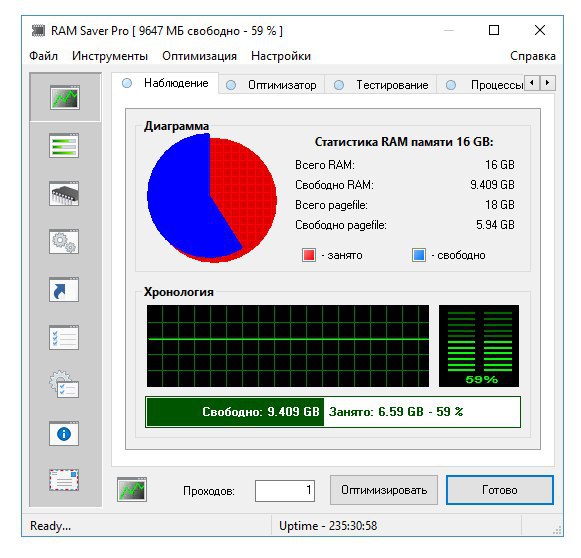The image size is (581, 558).
Task: Open the monitoring graph sidebar icon
Action: [x=64, y=97]
